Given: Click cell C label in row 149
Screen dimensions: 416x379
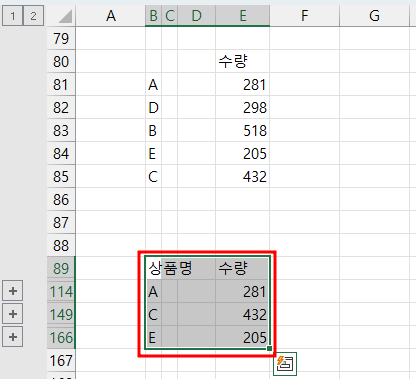Looking at the screenshot, I should 154,314.
